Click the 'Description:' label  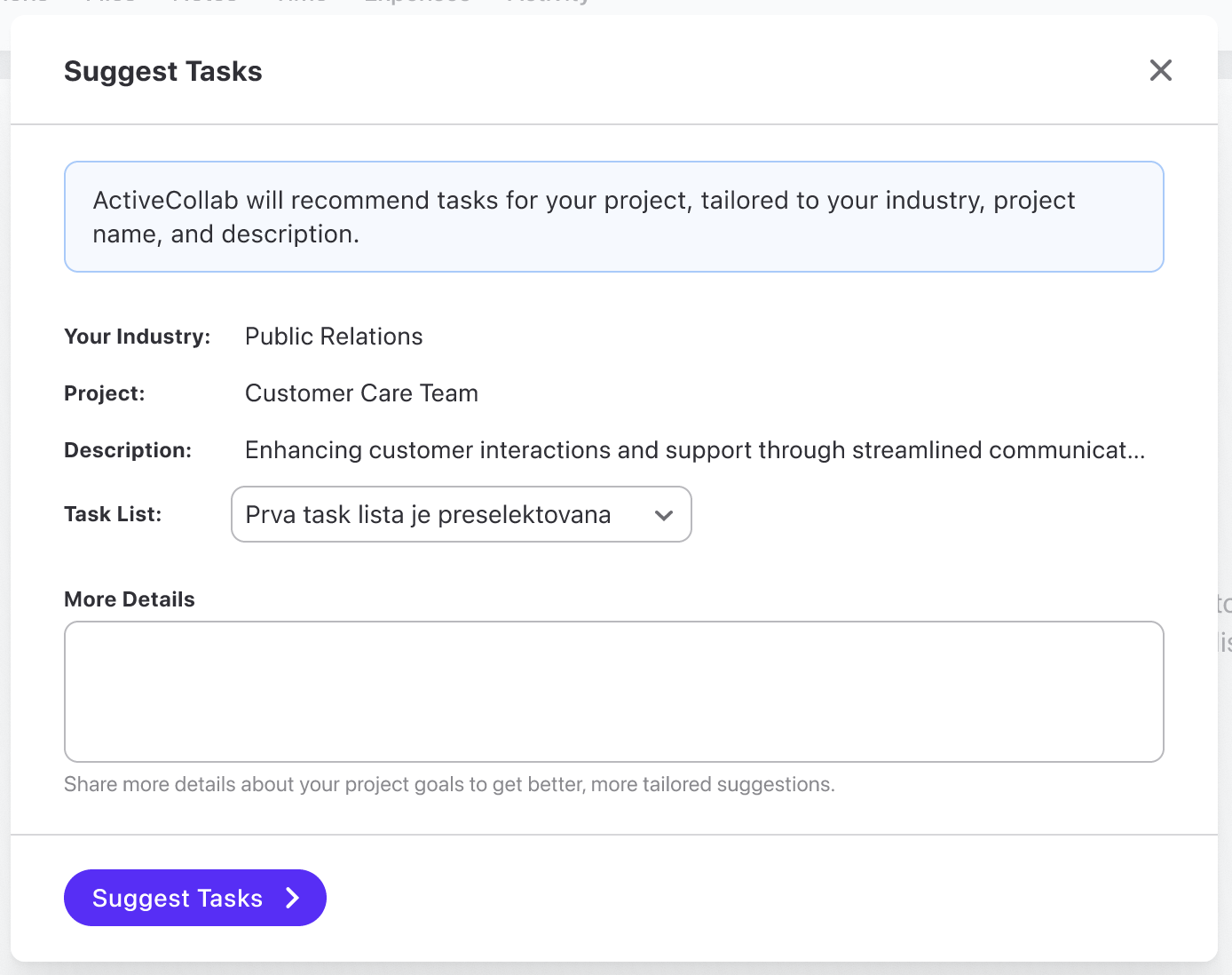(x=128, y=450)
